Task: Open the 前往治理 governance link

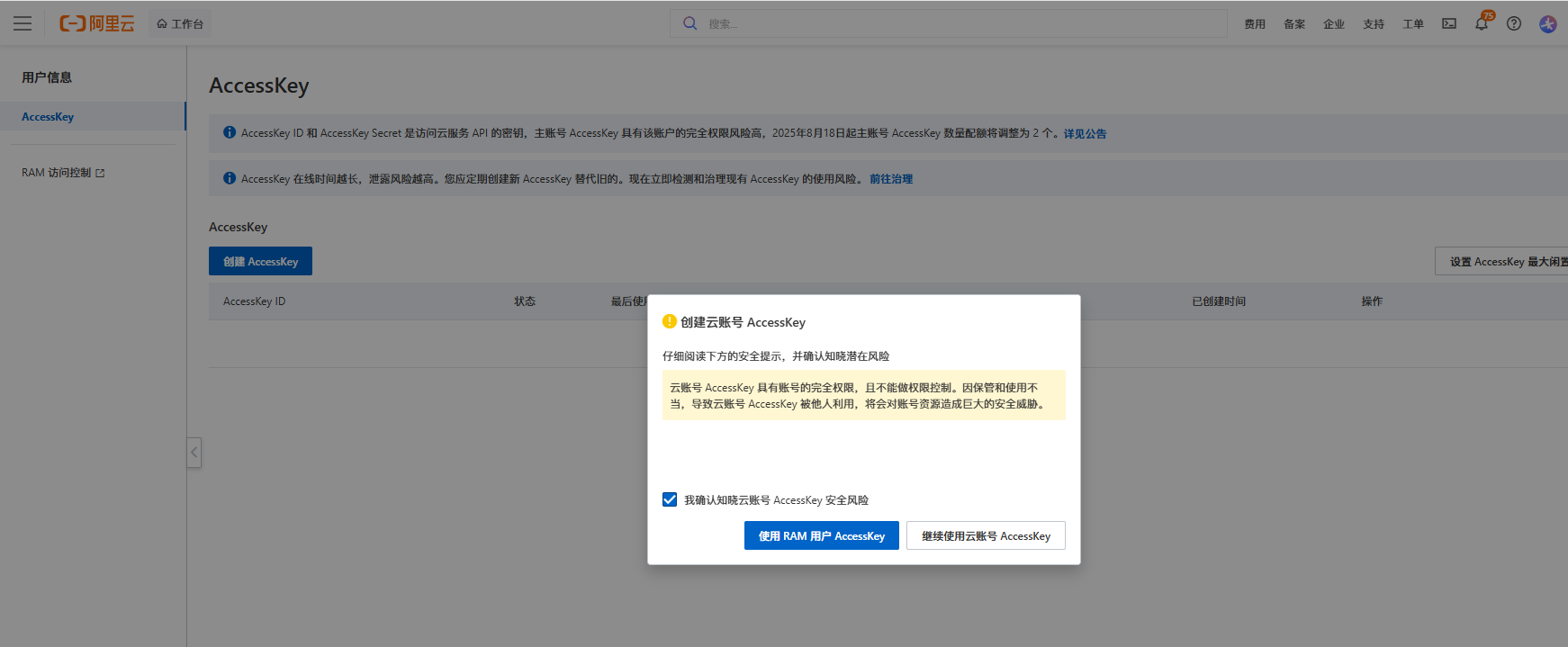Action: coord(891,179)
